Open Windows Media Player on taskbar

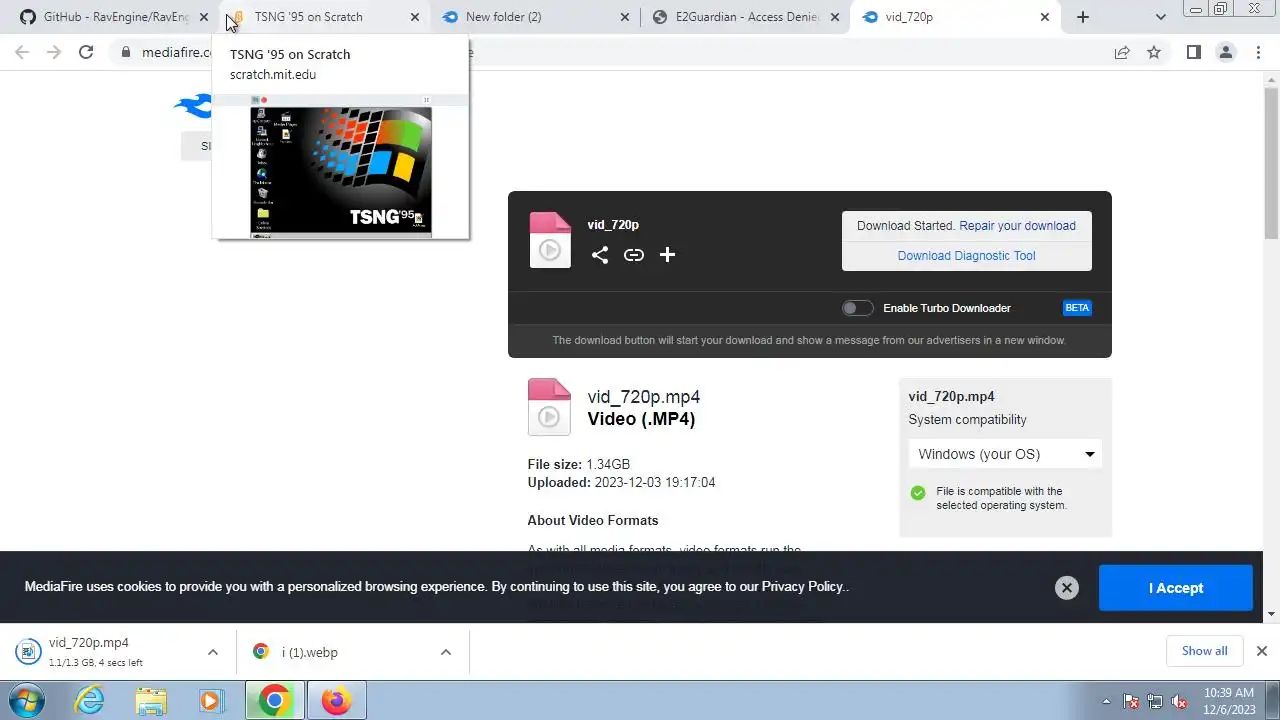click(x=211, y=700)
